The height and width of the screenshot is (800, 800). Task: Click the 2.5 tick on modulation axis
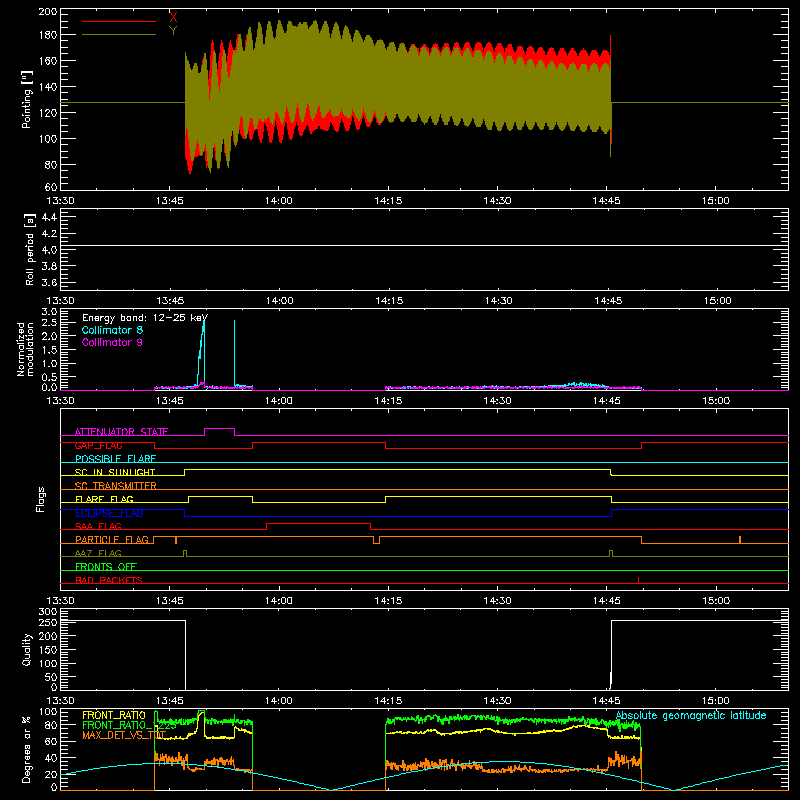pyautogui.click(x=49, y=323)
